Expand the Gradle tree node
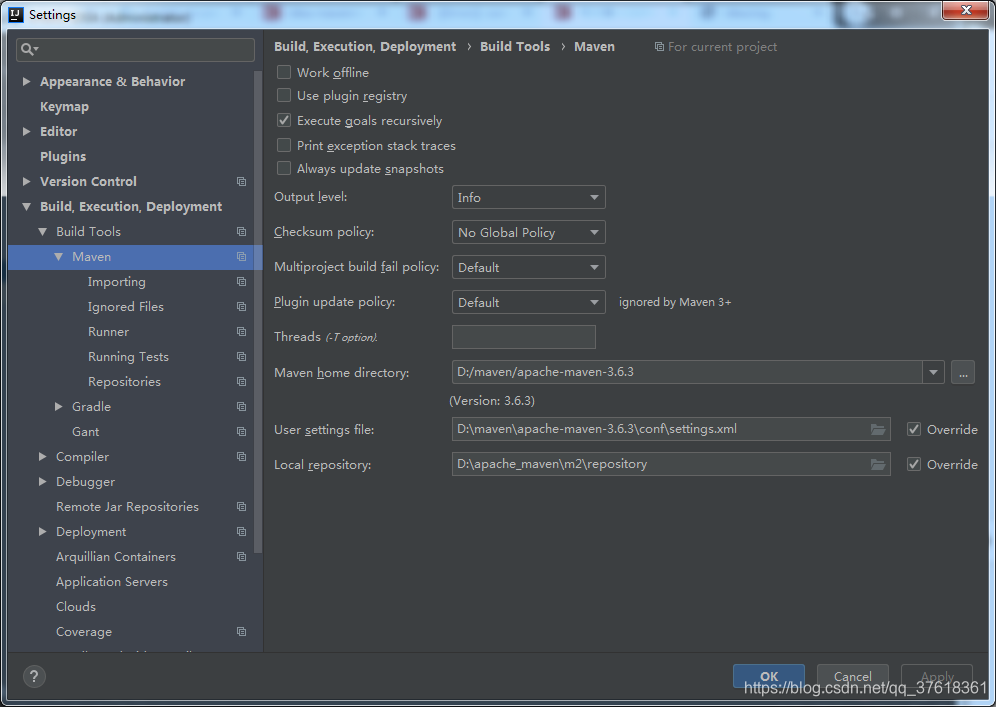The height and width of the screenshot is (707, 996). 57,406
